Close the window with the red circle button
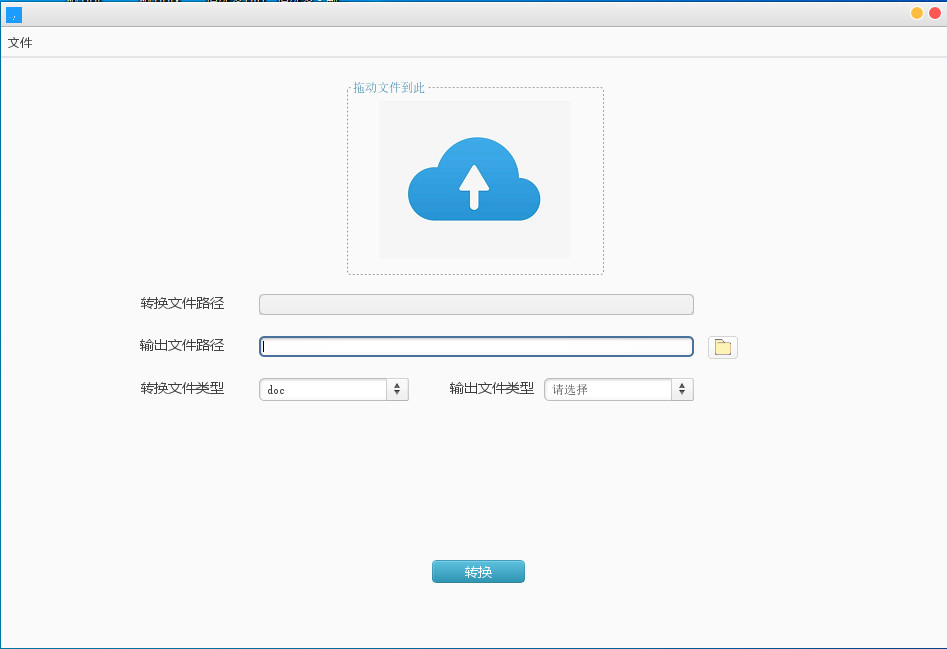 click(x=934, y=13)
